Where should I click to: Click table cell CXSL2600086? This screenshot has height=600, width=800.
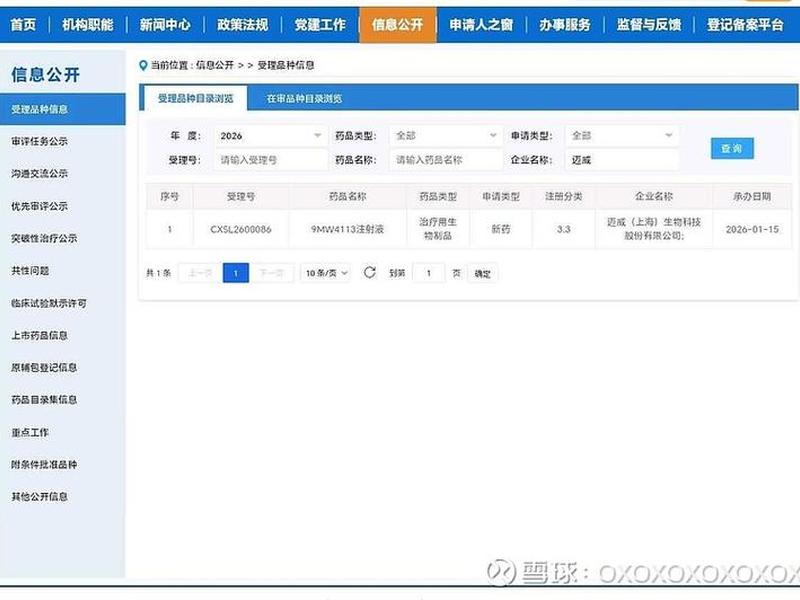(x=241, y=230)
